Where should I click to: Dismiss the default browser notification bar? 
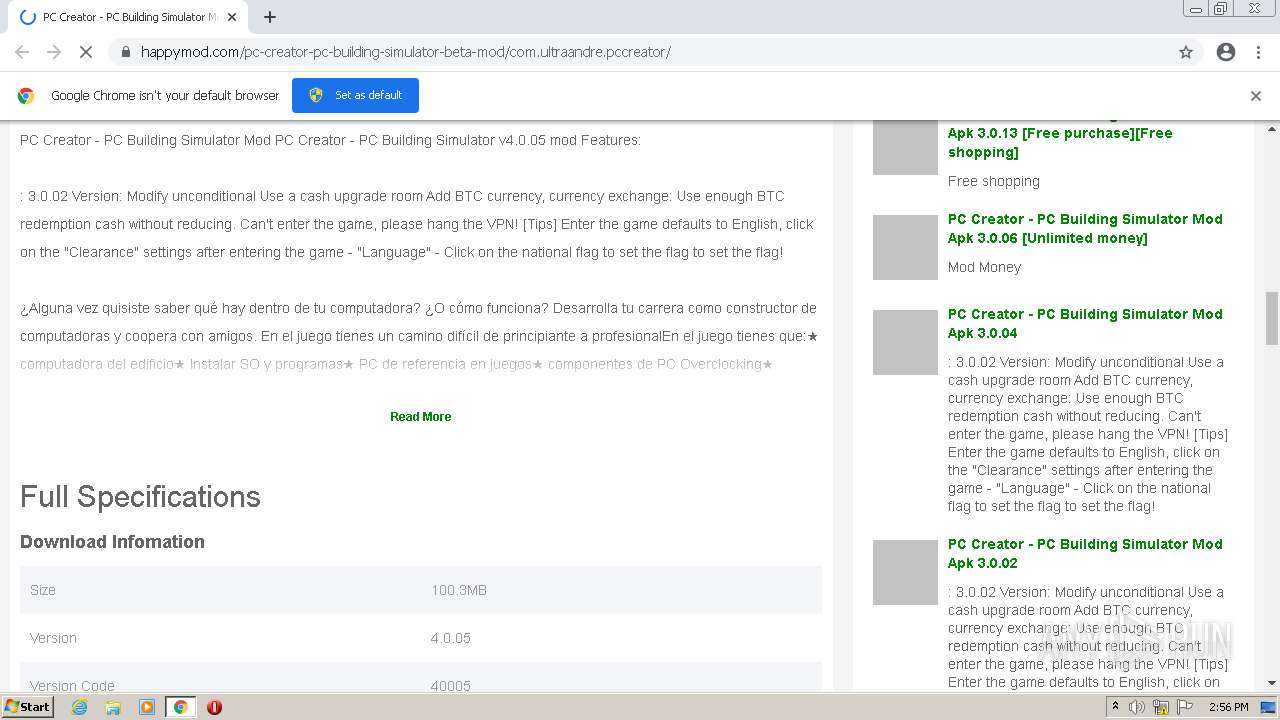pyautogui.click(x=1256, y=96)
